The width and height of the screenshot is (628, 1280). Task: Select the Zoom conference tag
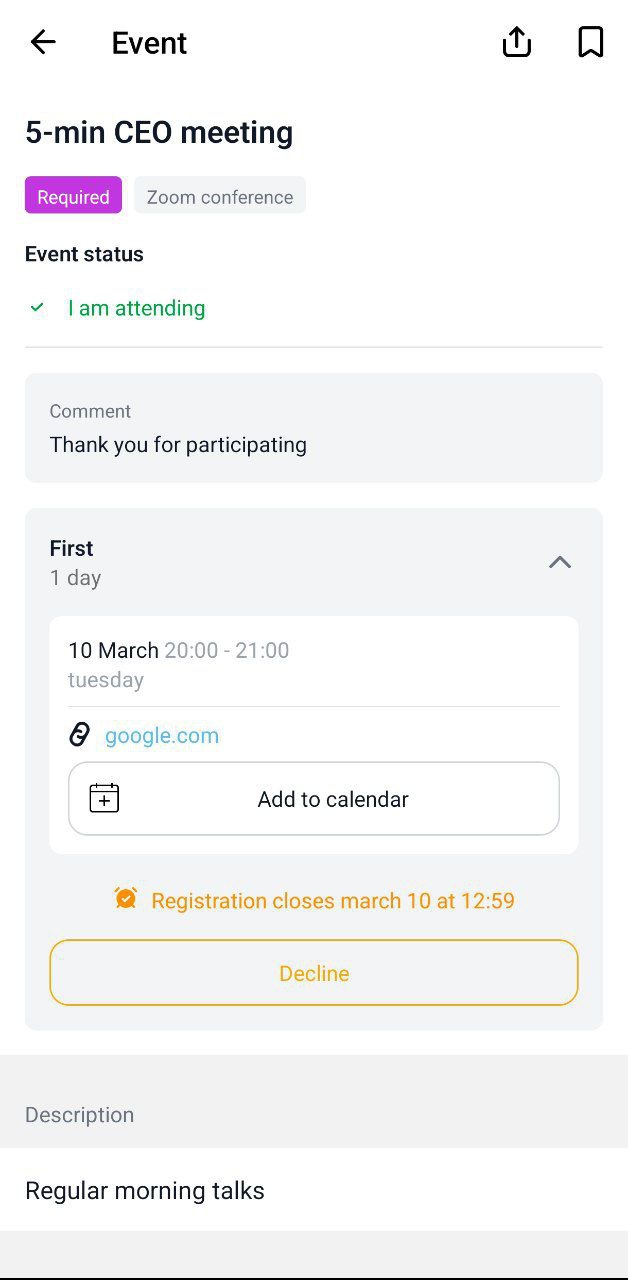click(220, 196)
